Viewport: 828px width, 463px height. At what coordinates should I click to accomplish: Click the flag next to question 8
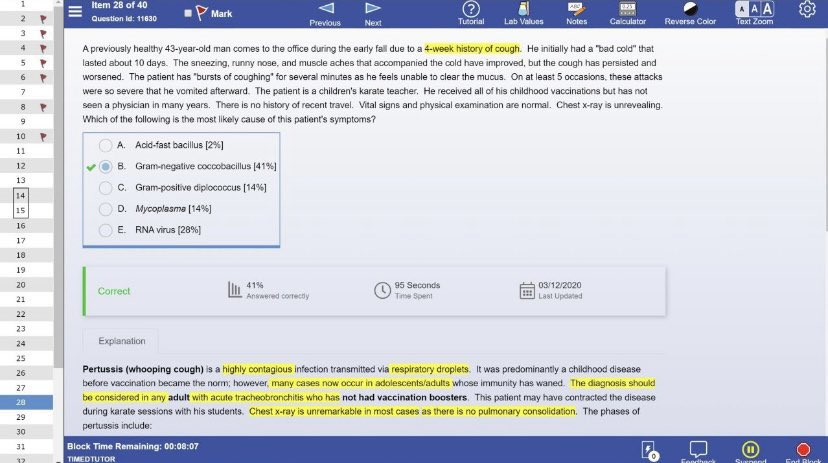[x=43, y=107]
